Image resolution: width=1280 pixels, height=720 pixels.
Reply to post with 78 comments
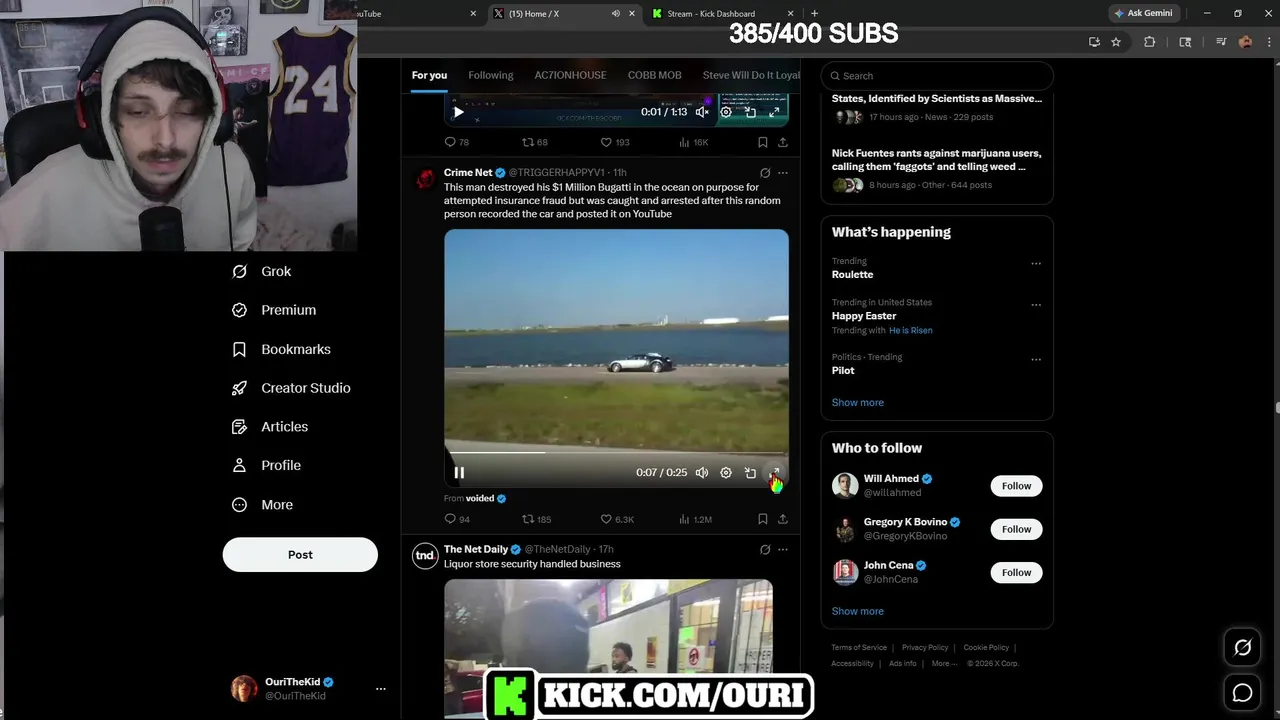(457, 143)
